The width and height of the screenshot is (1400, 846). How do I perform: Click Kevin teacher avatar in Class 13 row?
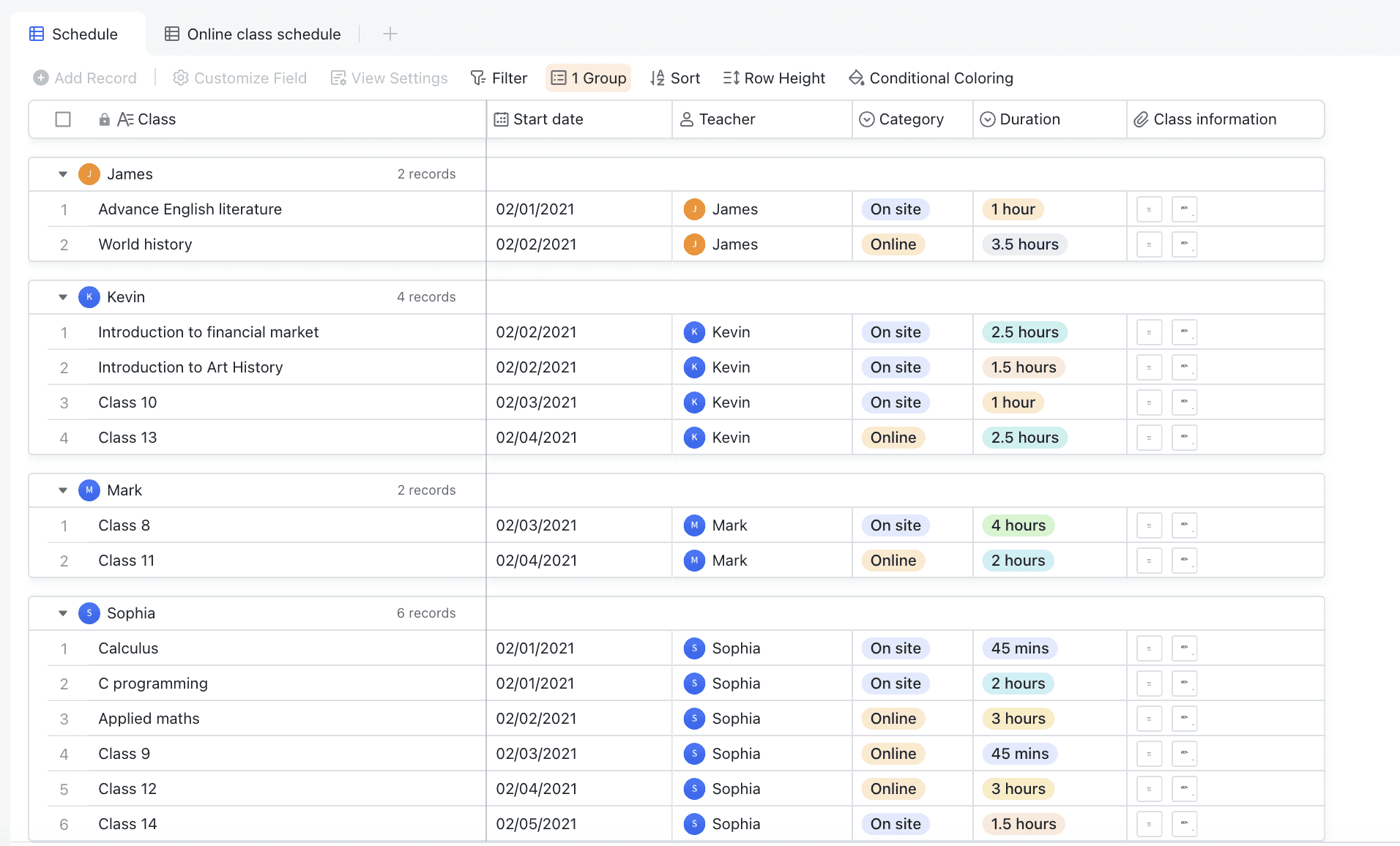(694, 438)
